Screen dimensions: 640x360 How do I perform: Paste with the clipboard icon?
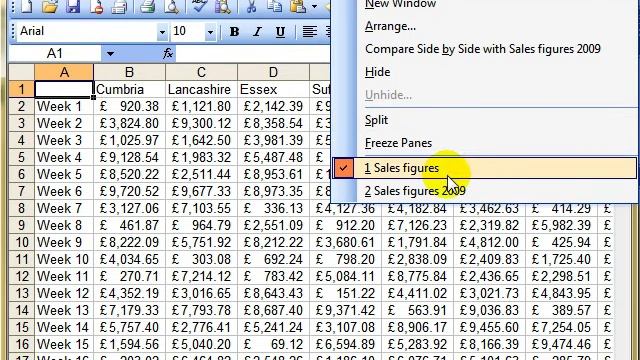click(298, 6)
